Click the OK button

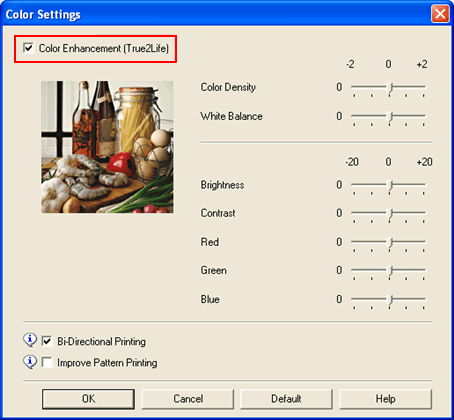(88, 399)
